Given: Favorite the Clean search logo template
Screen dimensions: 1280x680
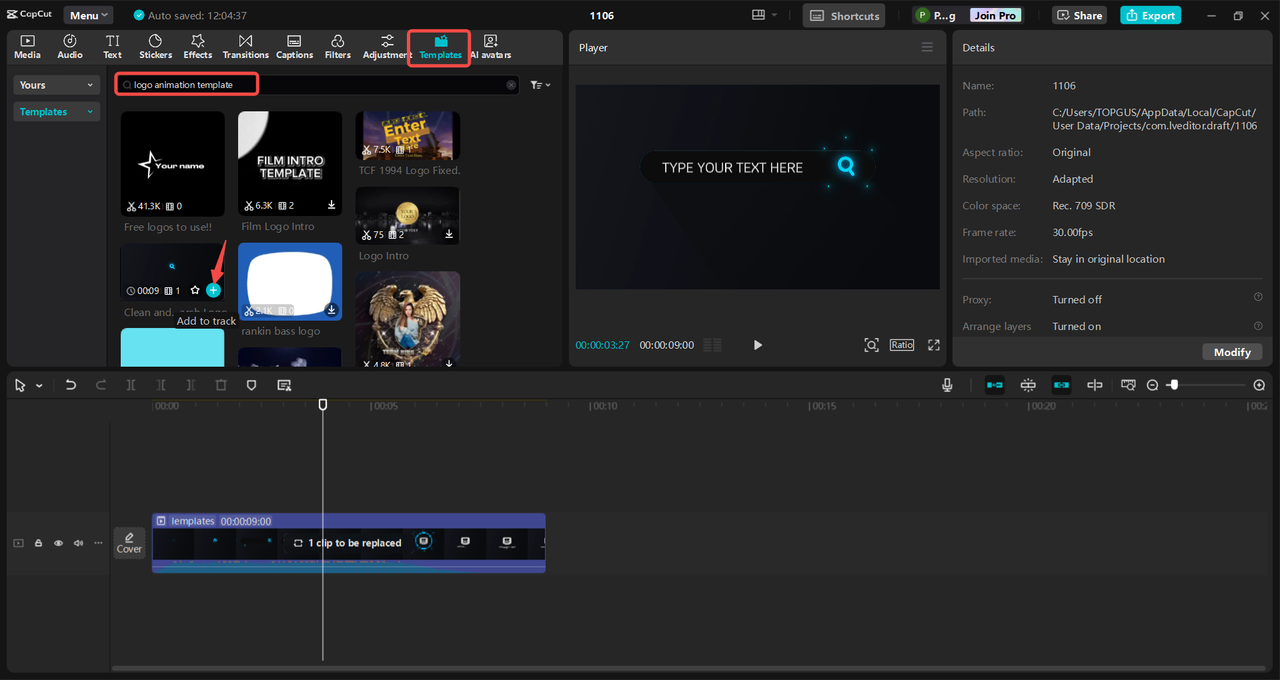Looking at the screenshot, I should (x=195, y=290).
